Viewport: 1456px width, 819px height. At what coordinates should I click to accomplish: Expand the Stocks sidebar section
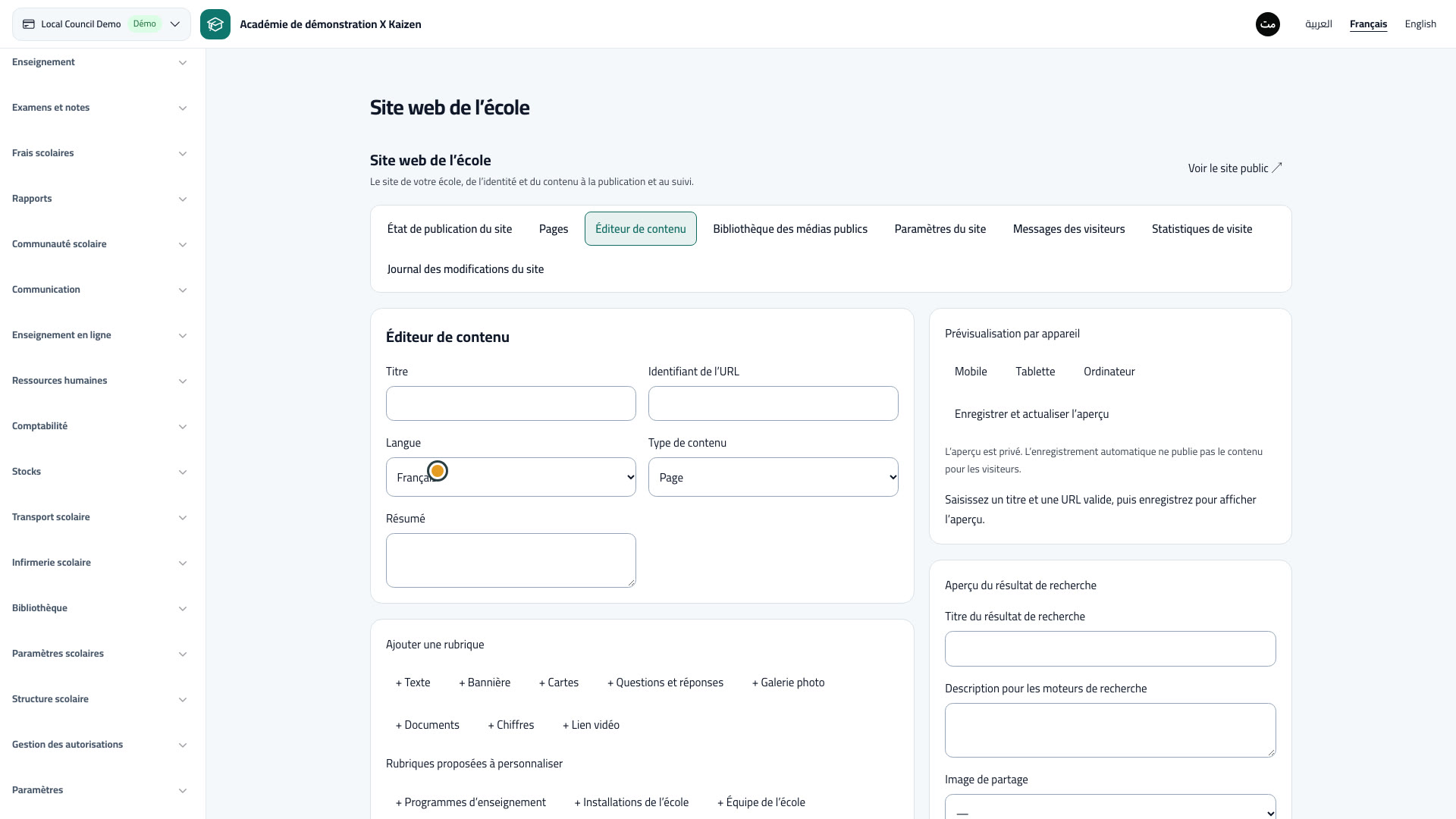click(x=99, y=472)
